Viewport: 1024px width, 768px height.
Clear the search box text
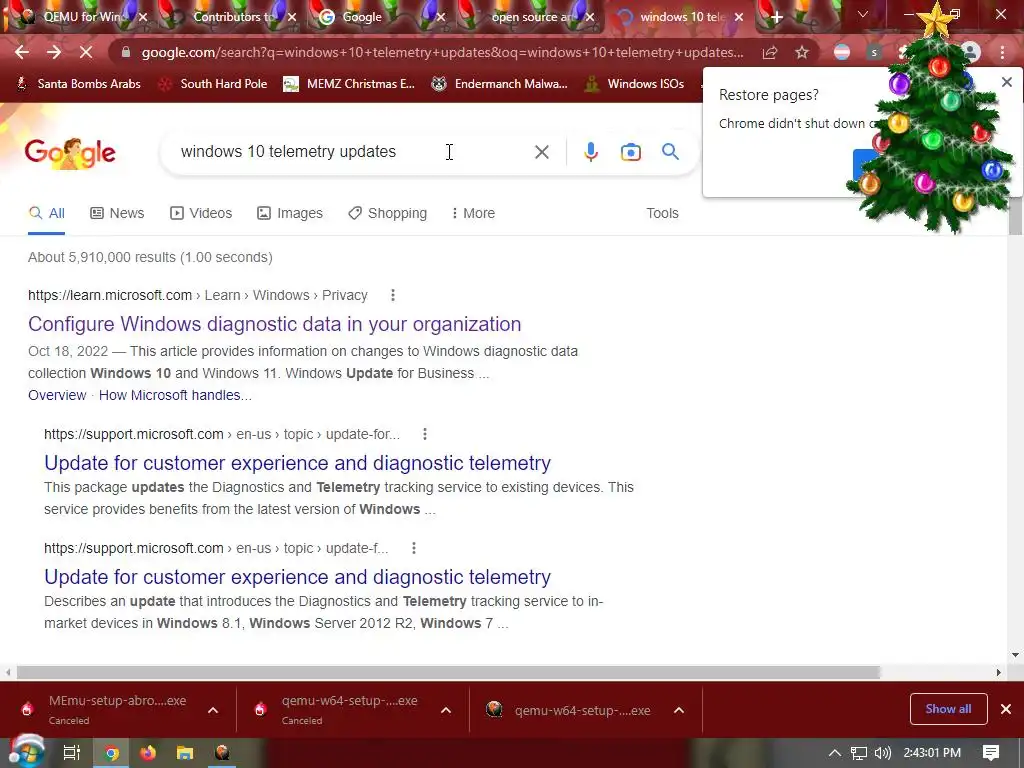click(x=541, y=152)
